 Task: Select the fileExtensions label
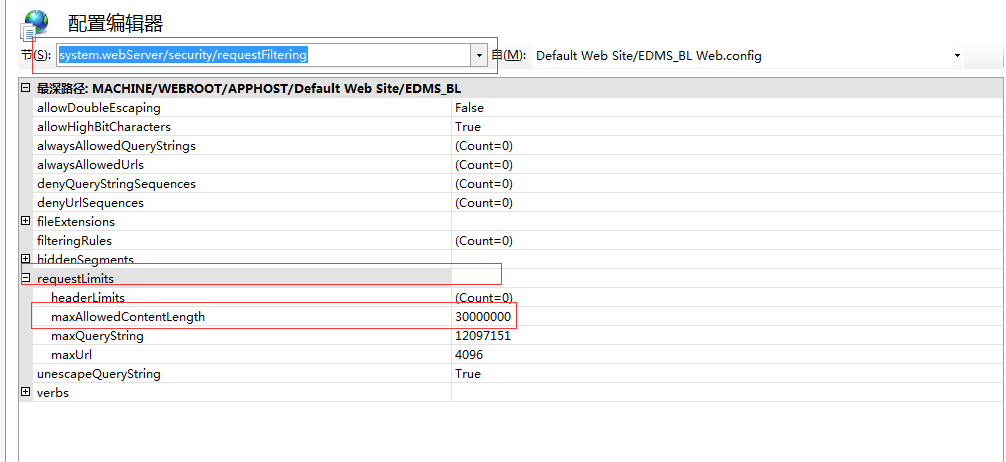[76, 221]
